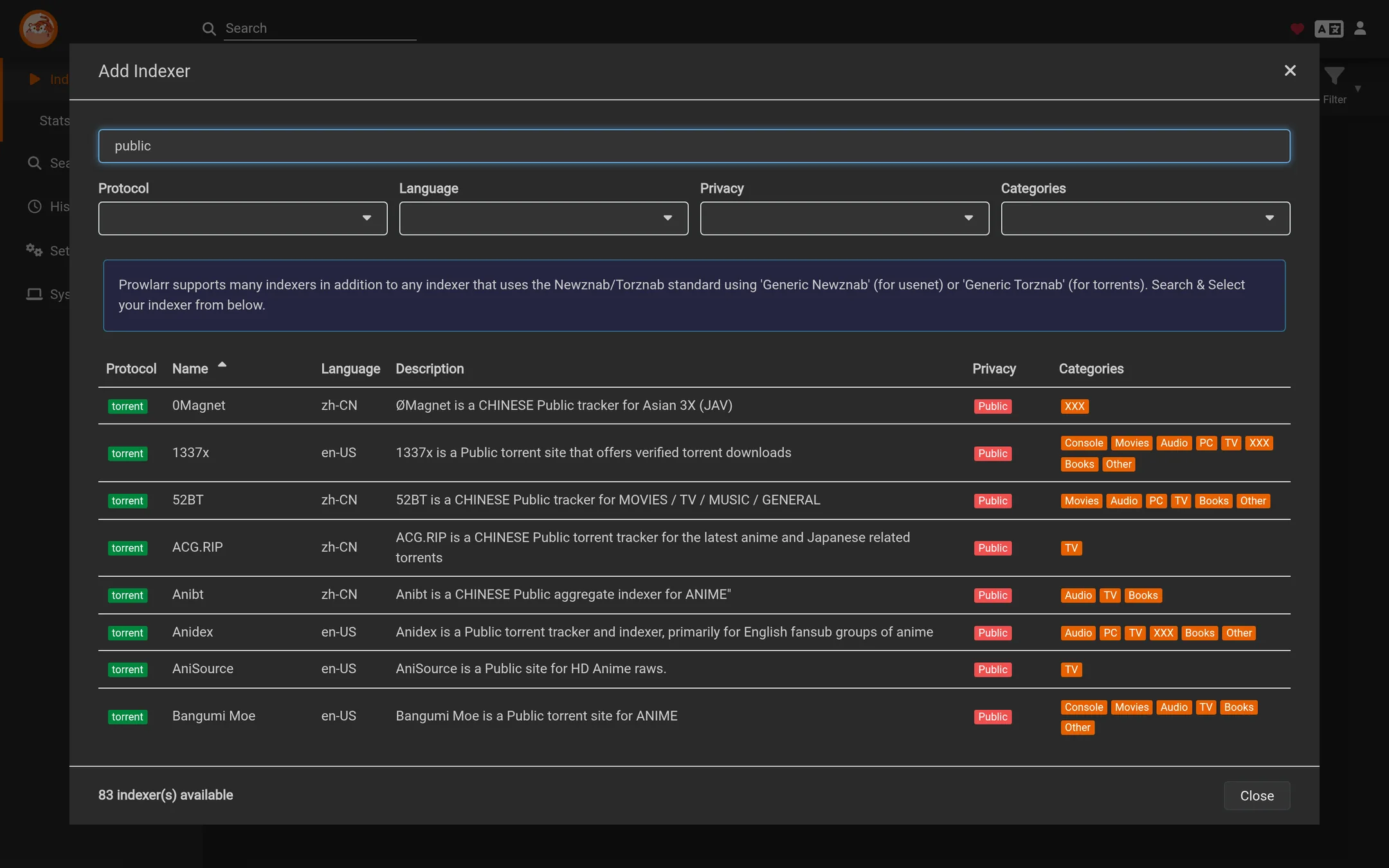1389x868 pixels.
Task: Click the Console tag in Bangumi Moe row
Action: [1084, 707]
